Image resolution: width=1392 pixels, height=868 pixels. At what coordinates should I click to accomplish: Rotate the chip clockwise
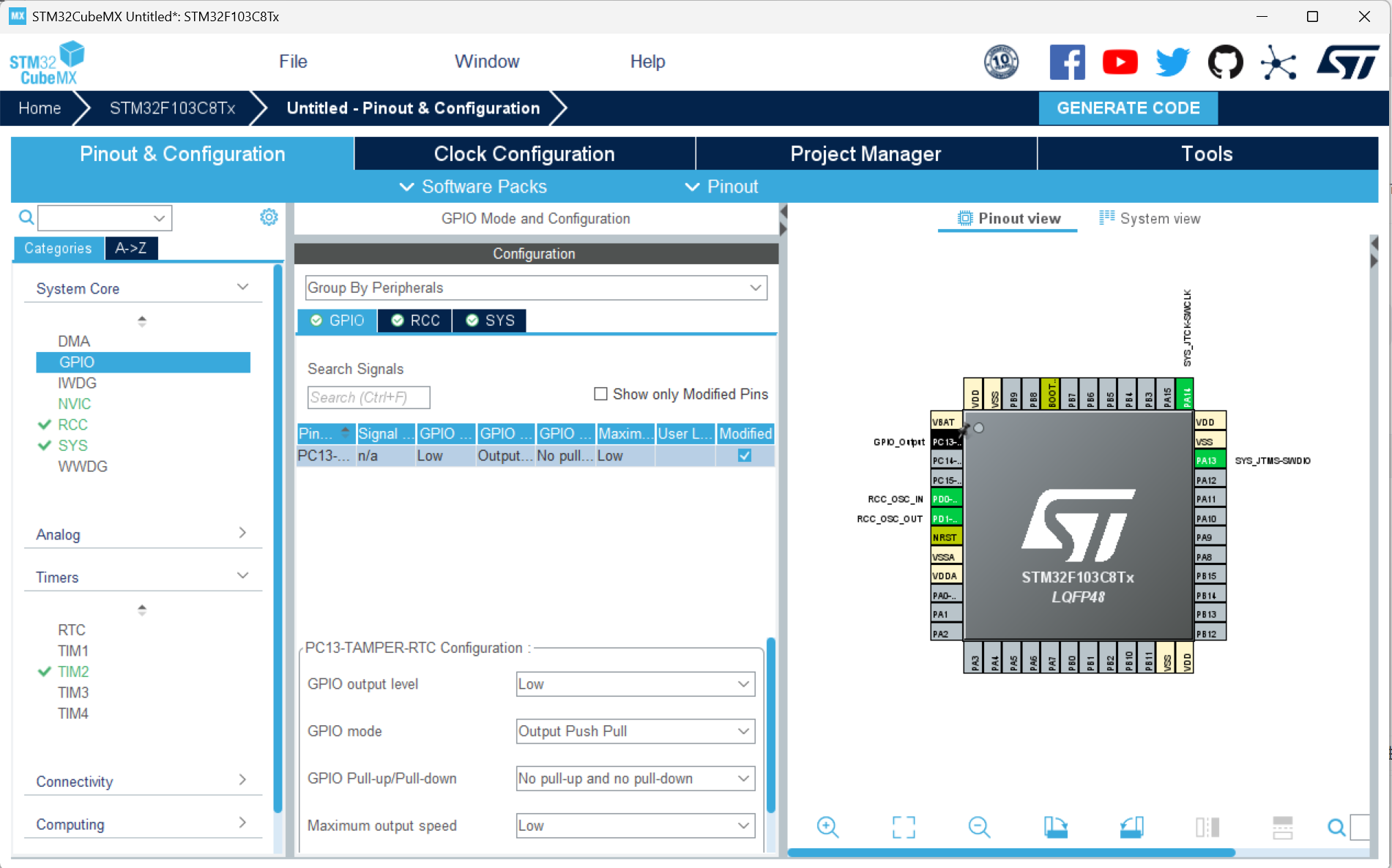1055,827
